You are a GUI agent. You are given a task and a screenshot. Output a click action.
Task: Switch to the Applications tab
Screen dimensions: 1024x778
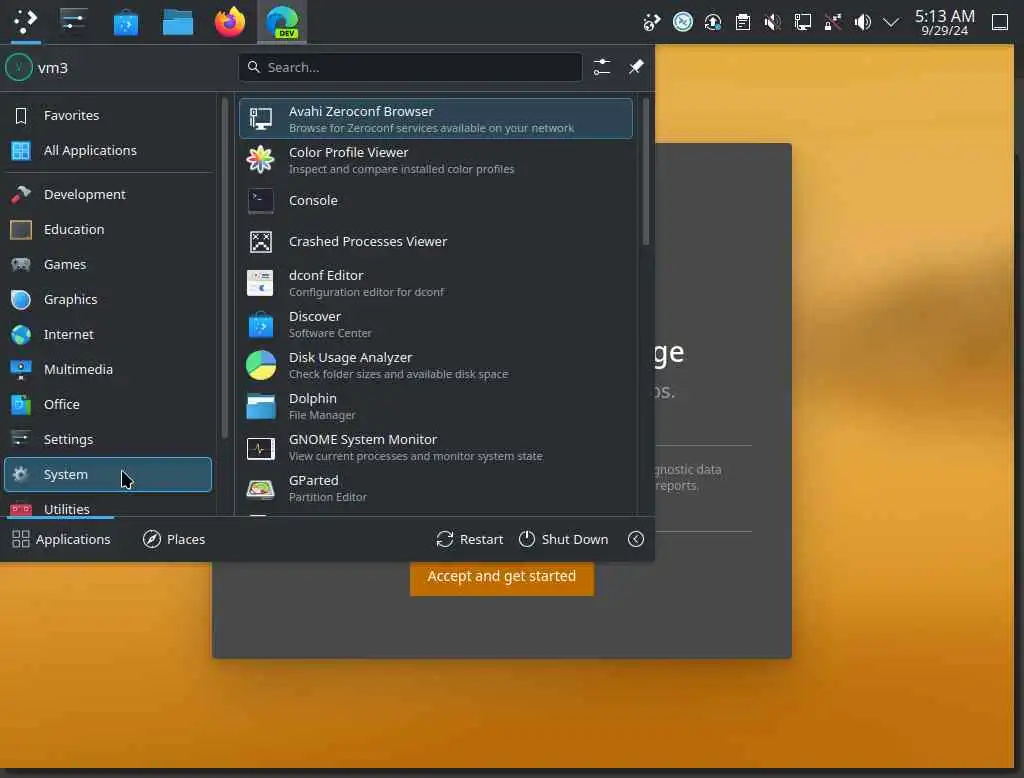click(x=61, y=539)
